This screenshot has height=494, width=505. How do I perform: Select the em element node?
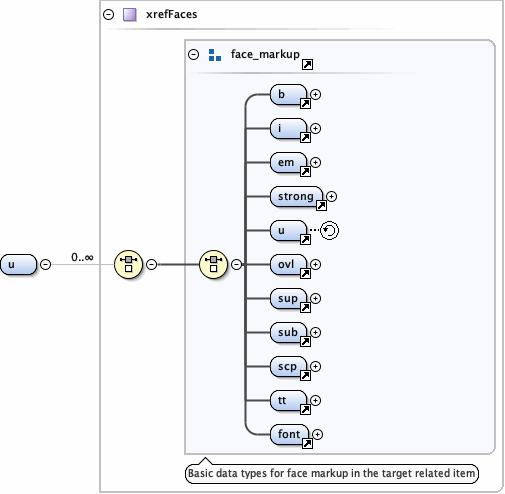(x=288, y=163)
